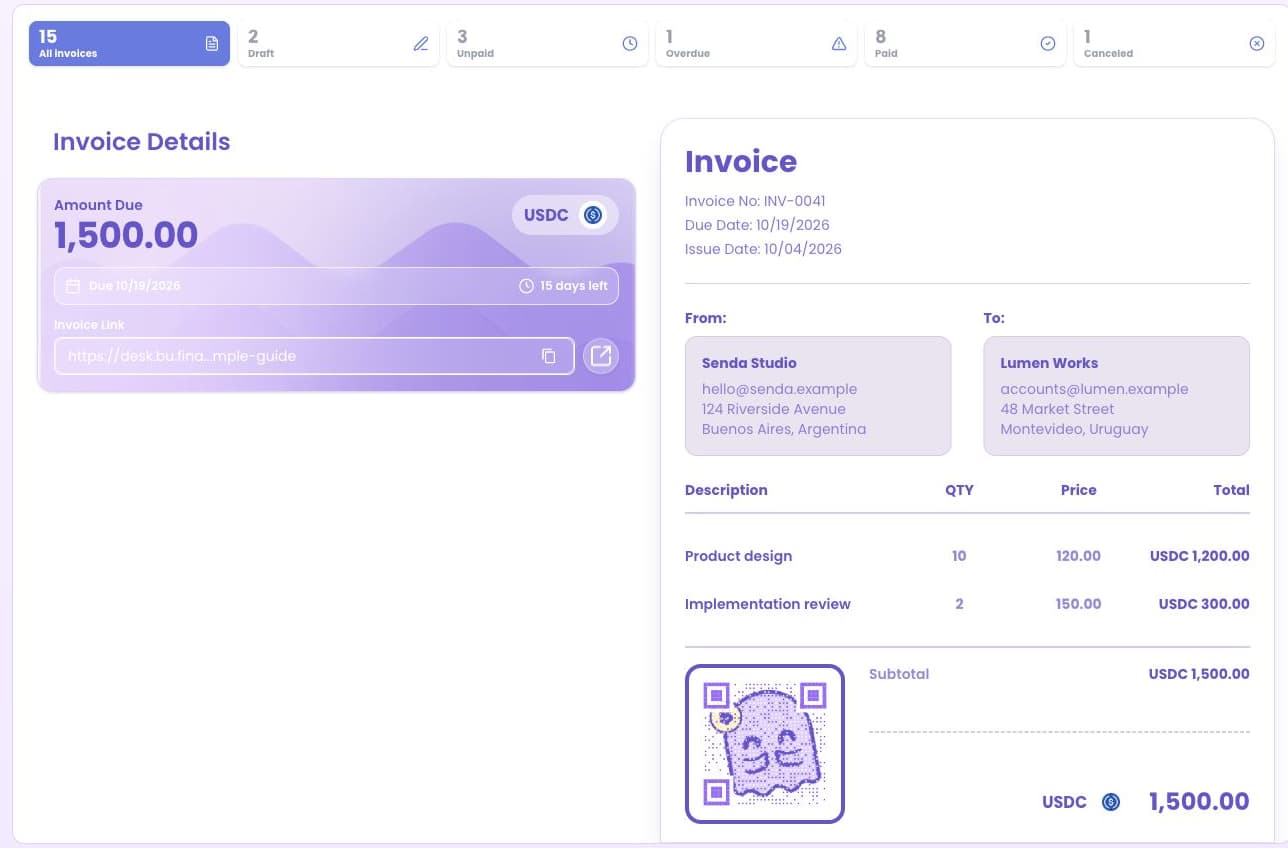Switch to the Unpaid invoices tab

547,44
